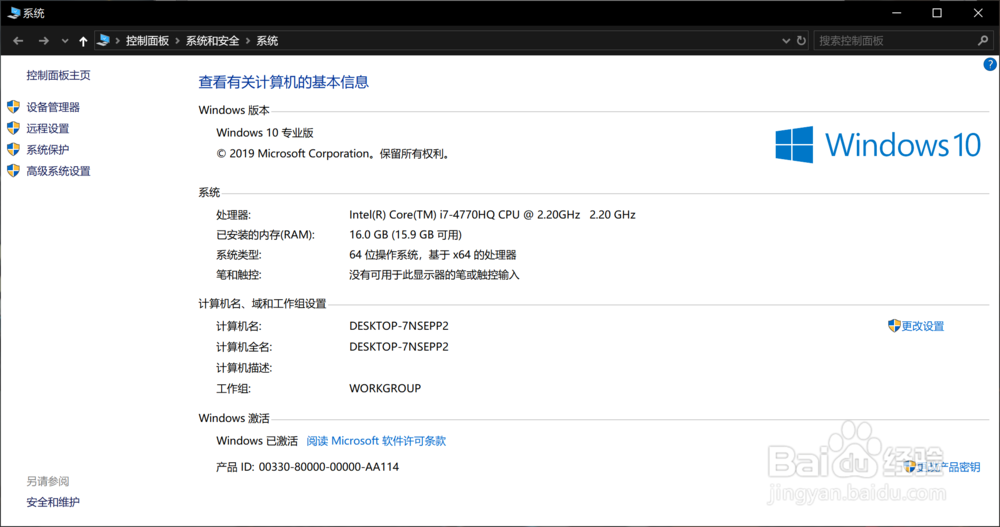Image resolution: width=1000 pixels, height=527 pixels.
Task: Go forward with the right arrow button
Action: click(43, 41)
